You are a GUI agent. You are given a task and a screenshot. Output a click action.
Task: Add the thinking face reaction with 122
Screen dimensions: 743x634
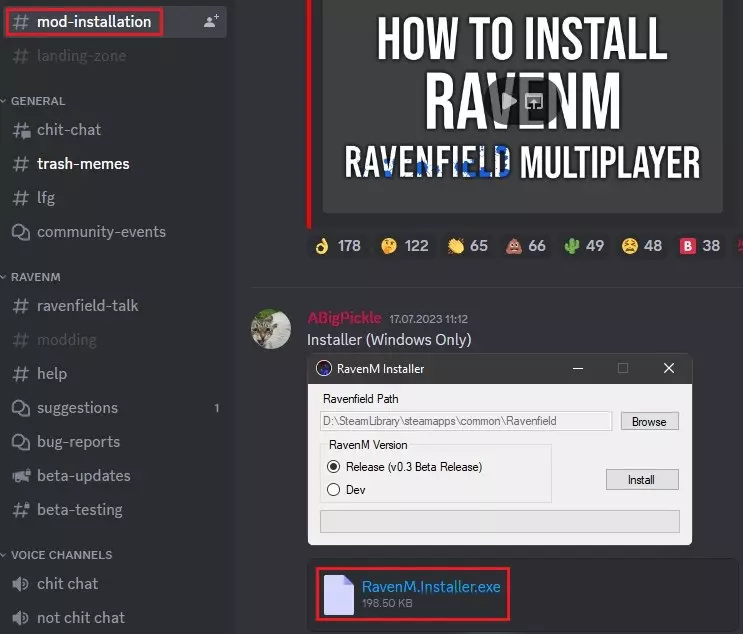click(404, 246)
